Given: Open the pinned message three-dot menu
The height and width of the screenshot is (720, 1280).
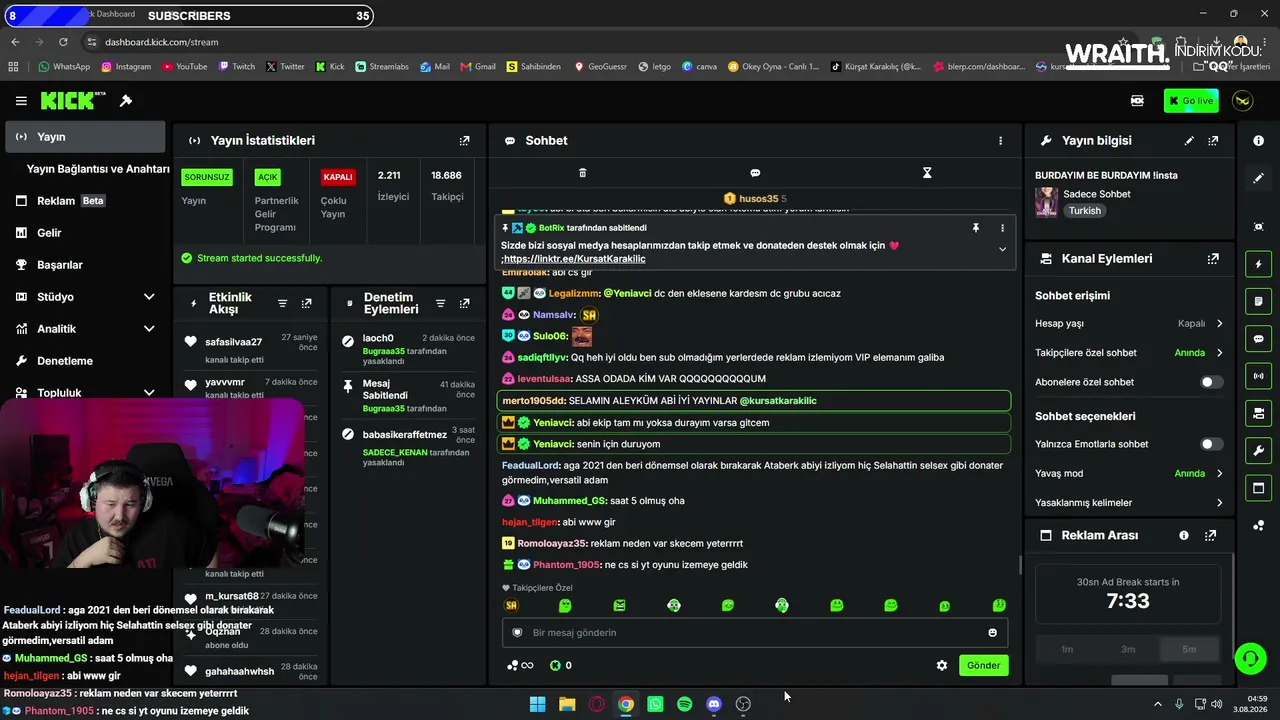Looking at the screenshot, I should tap(1002, 228).
